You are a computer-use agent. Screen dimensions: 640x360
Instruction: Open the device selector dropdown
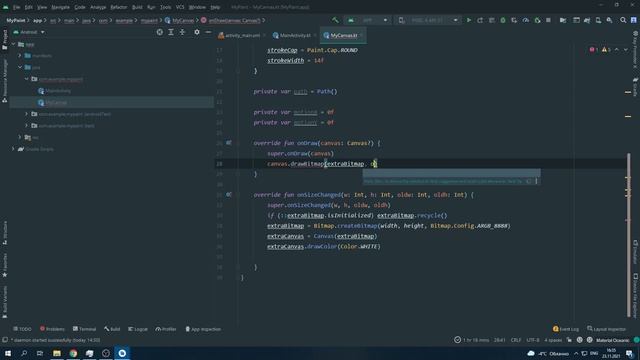(x=428, y=20)
